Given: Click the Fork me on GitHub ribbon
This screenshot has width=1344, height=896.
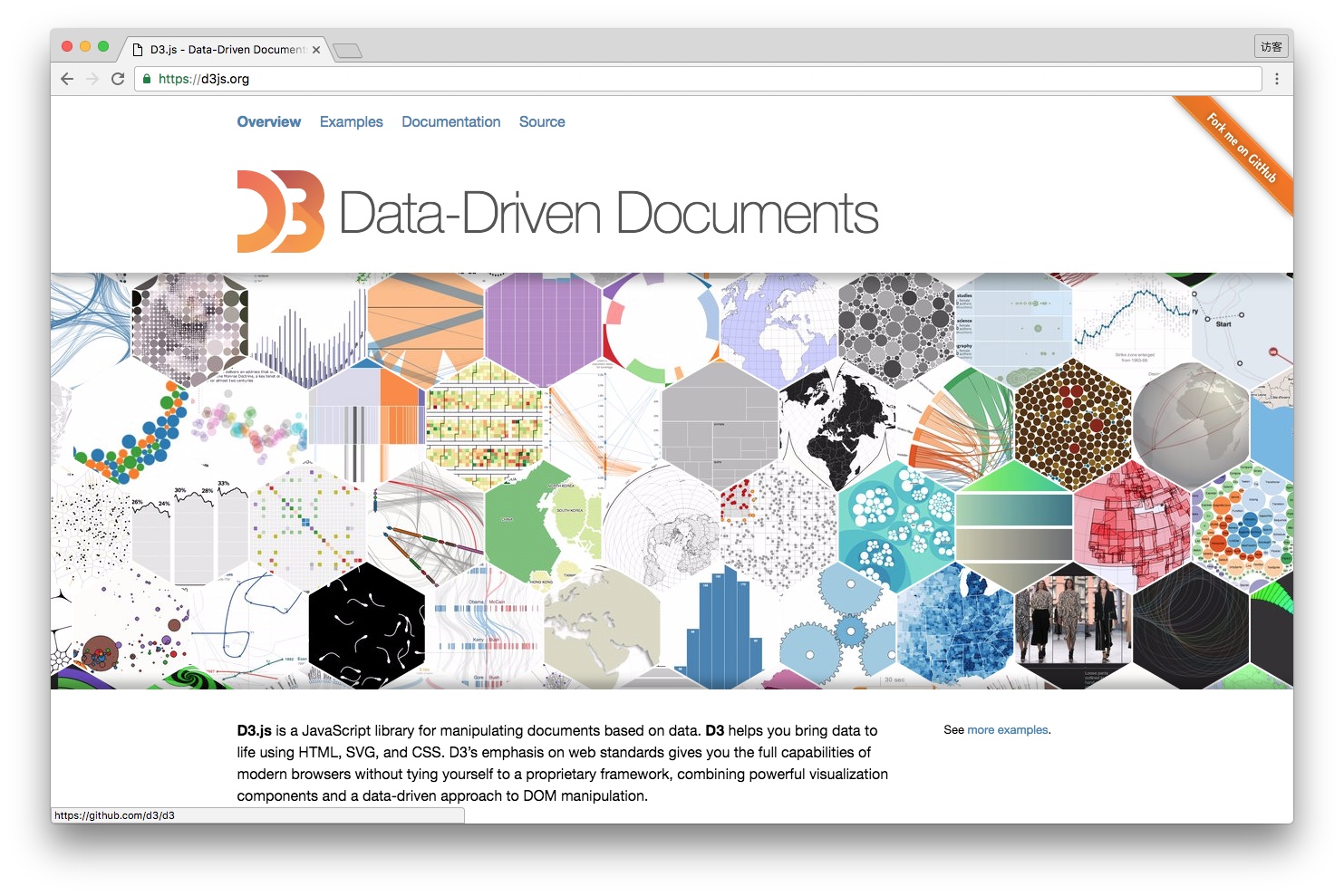Looking at the screenshot, I should coord(1238,150).
